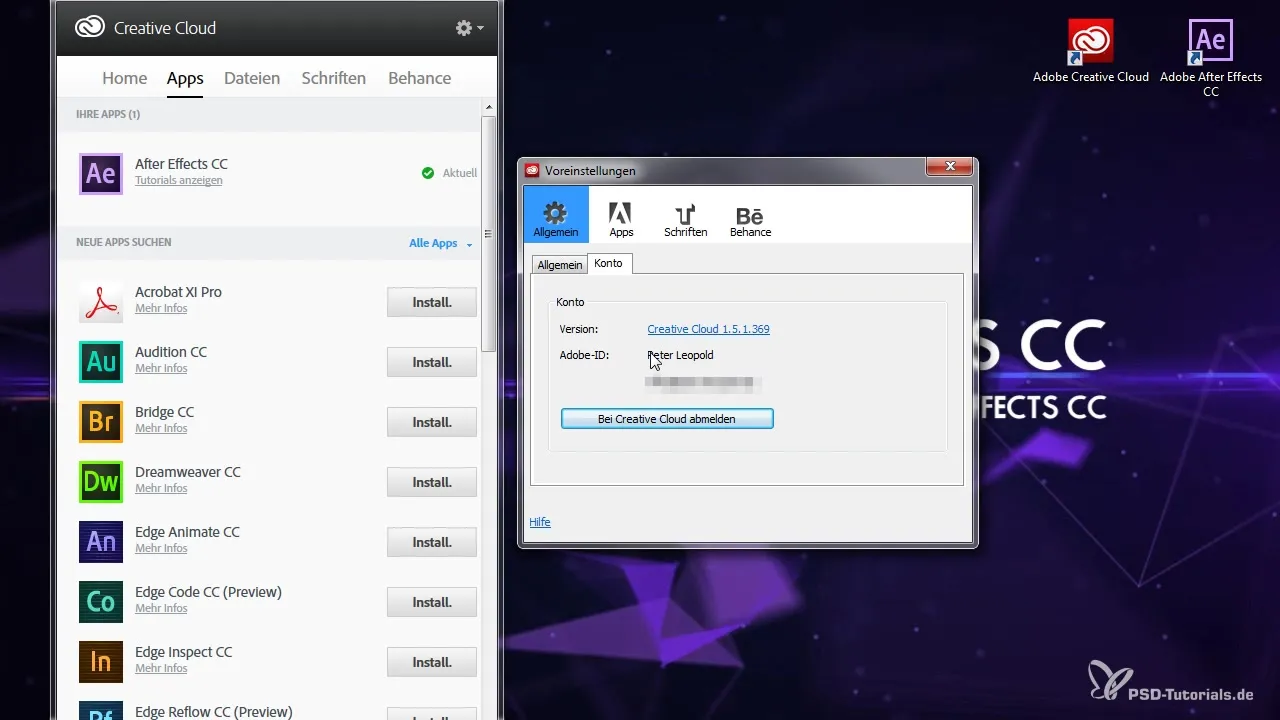Select the Konto sub-tab

608,263
